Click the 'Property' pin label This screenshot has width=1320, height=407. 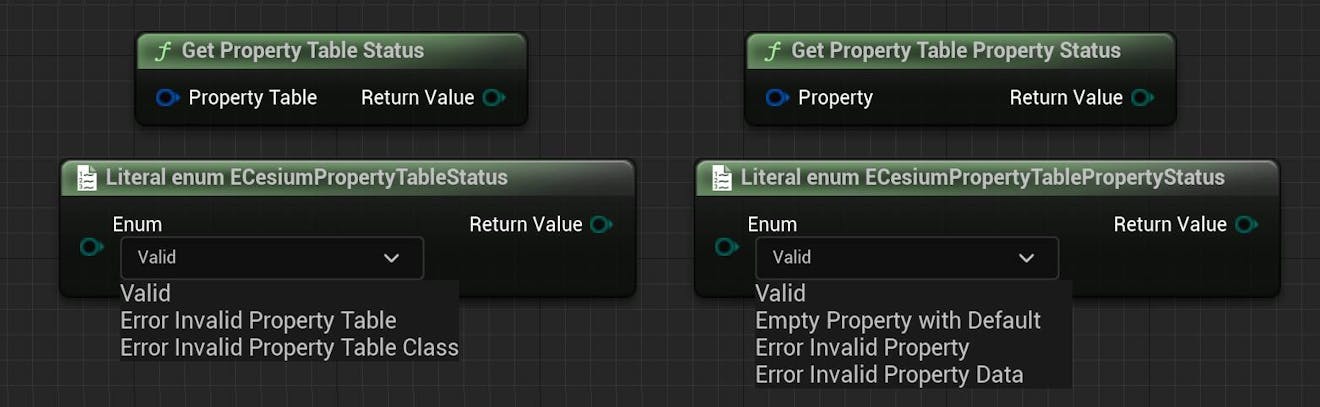point(835,98)
